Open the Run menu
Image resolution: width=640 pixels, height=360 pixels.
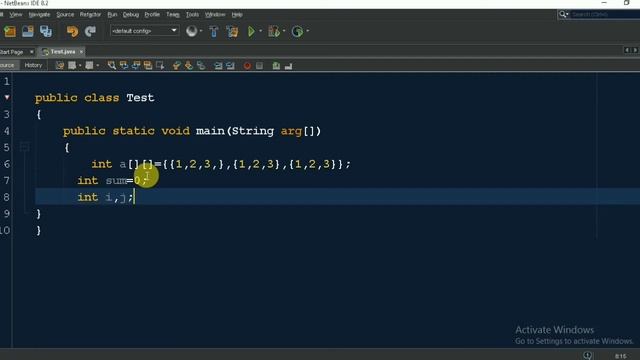(112, 15)
